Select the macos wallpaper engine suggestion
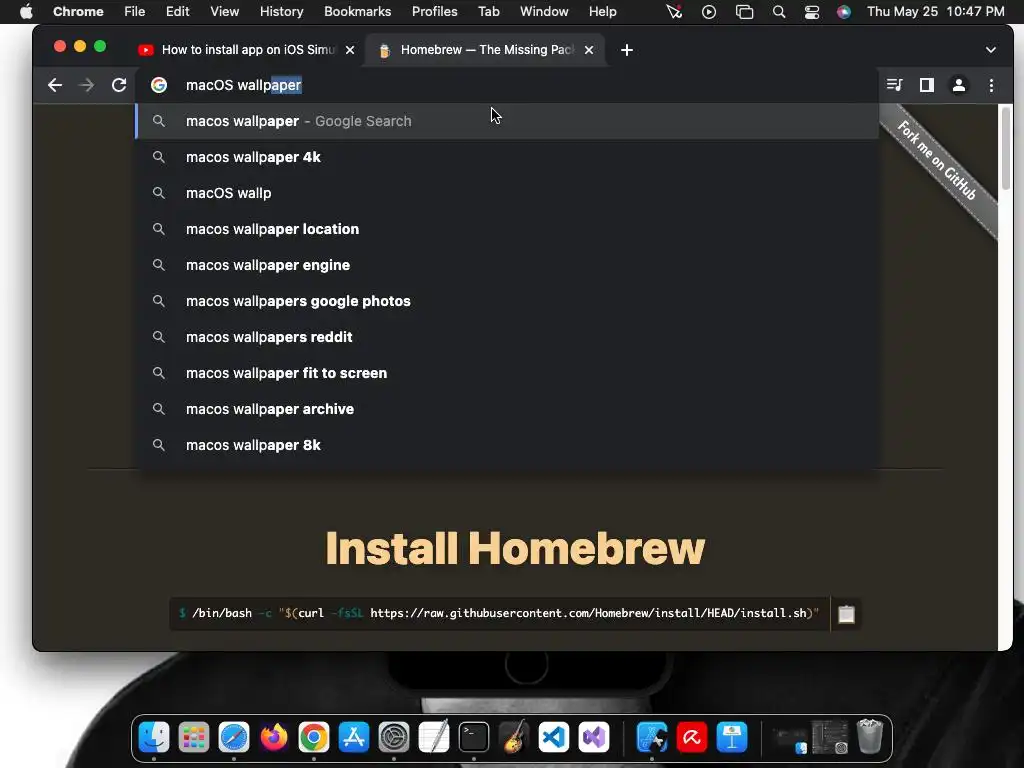 coord(507,265)
